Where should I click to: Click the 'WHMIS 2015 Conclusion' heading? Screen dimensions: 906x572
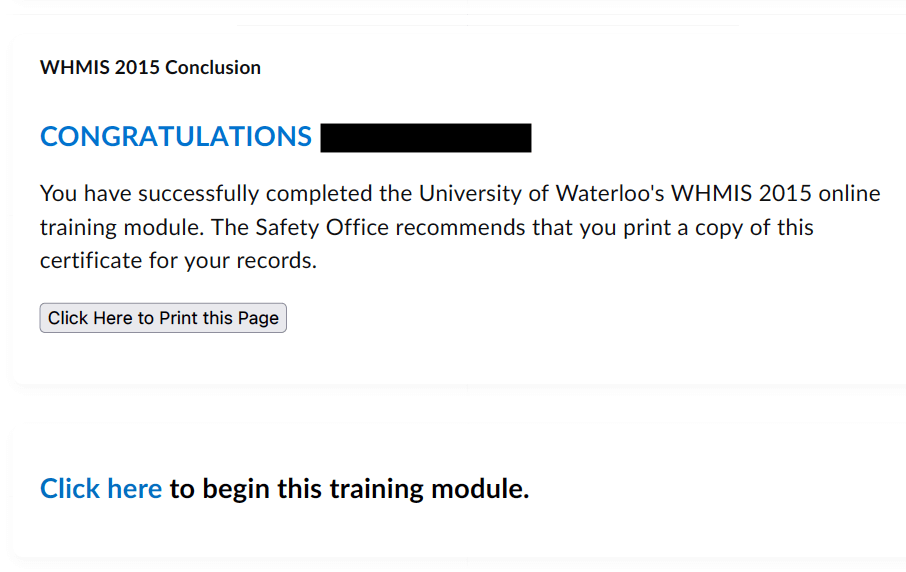point(150,68)
